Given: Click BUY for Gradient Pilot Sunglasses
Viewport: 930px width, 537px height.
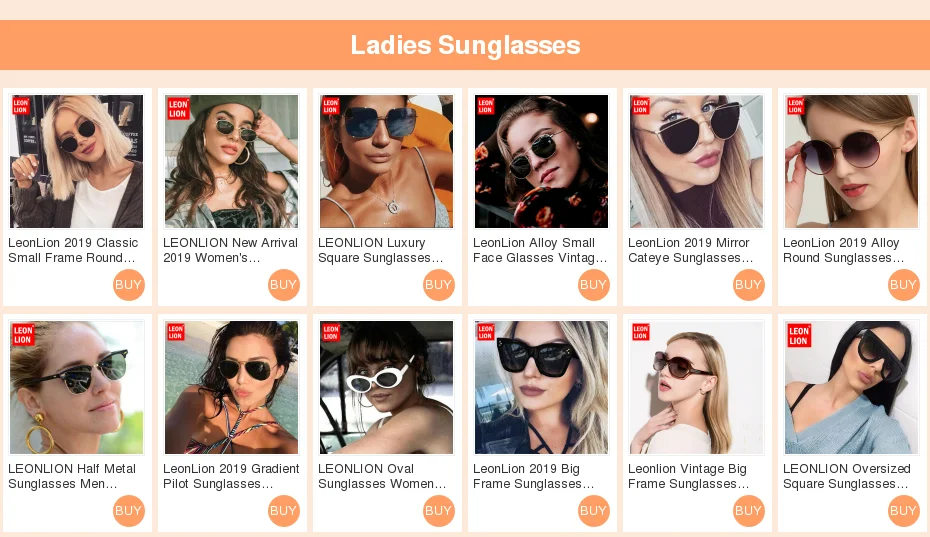Looking at the screenshot, I should click(284, 511).
